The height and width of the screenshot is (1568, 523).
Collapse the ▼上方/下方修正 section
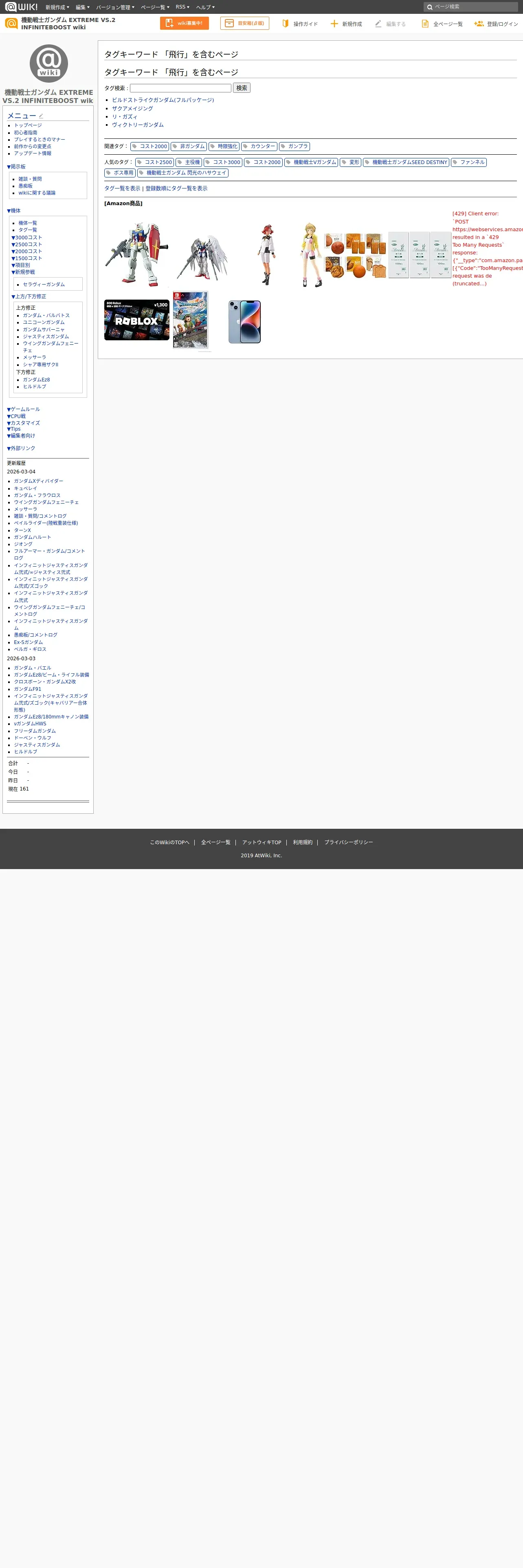(29, 296)
